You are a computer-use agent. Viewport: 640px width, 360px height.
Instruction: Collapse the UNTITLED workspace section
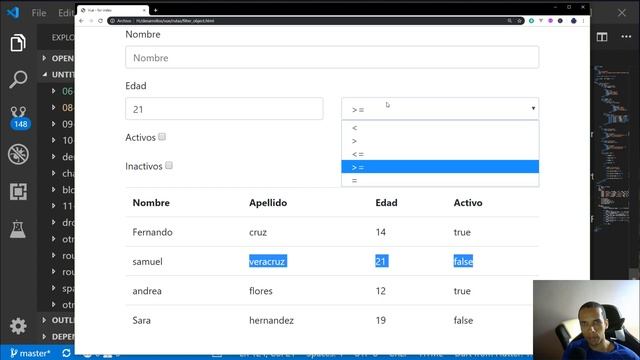click(x=57, y=75)
